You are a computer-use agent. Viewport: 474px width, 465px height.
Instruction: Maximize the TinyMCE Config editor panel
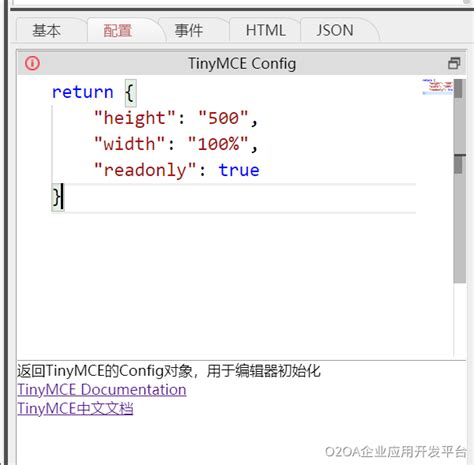pos(454,63)
